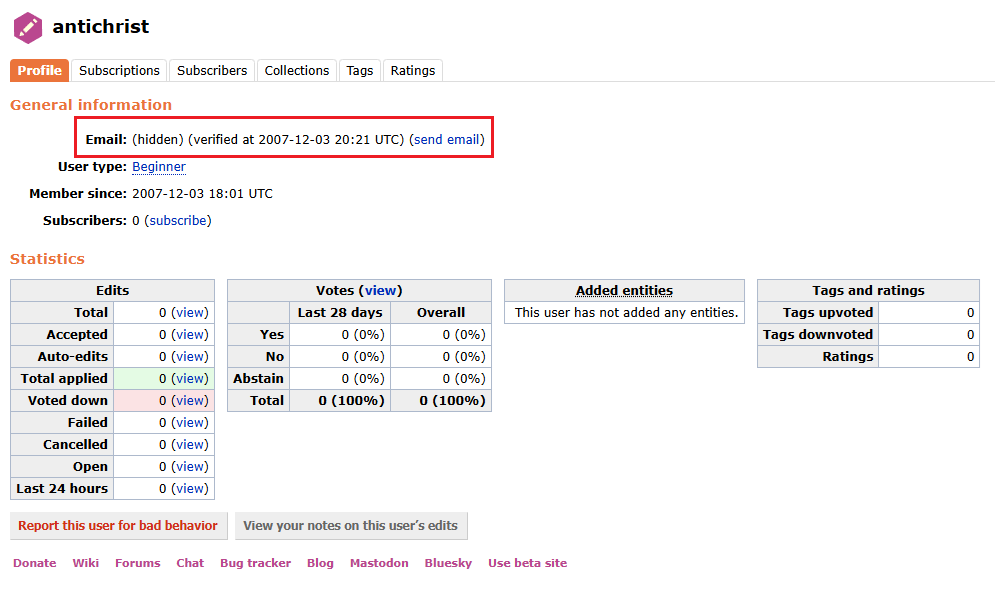Report this user for bad behavior

(x=118, y=526)
